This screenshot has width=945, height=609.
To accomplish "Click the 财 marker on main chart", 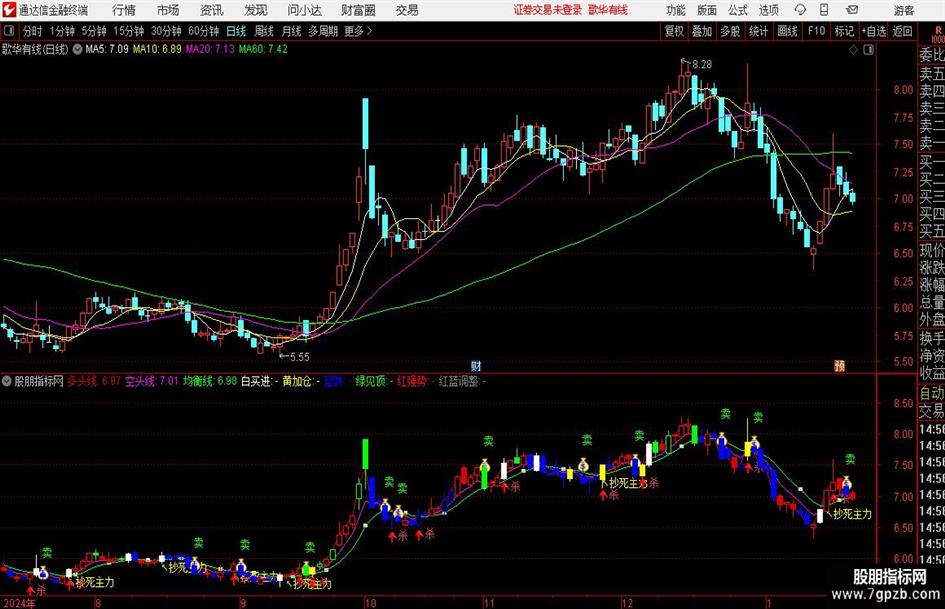I will [476, 365].
